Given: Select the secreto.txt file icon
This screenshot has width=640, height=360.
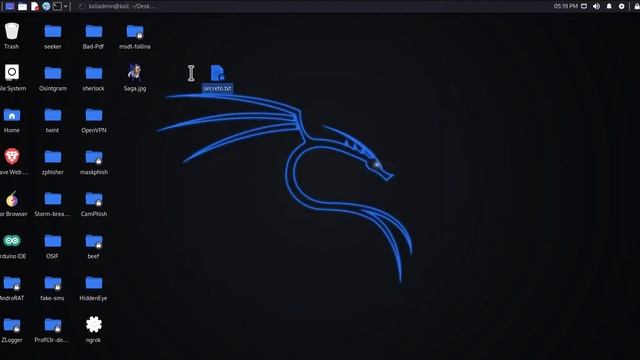Looking at the screenshot, I should coord(217,73).
